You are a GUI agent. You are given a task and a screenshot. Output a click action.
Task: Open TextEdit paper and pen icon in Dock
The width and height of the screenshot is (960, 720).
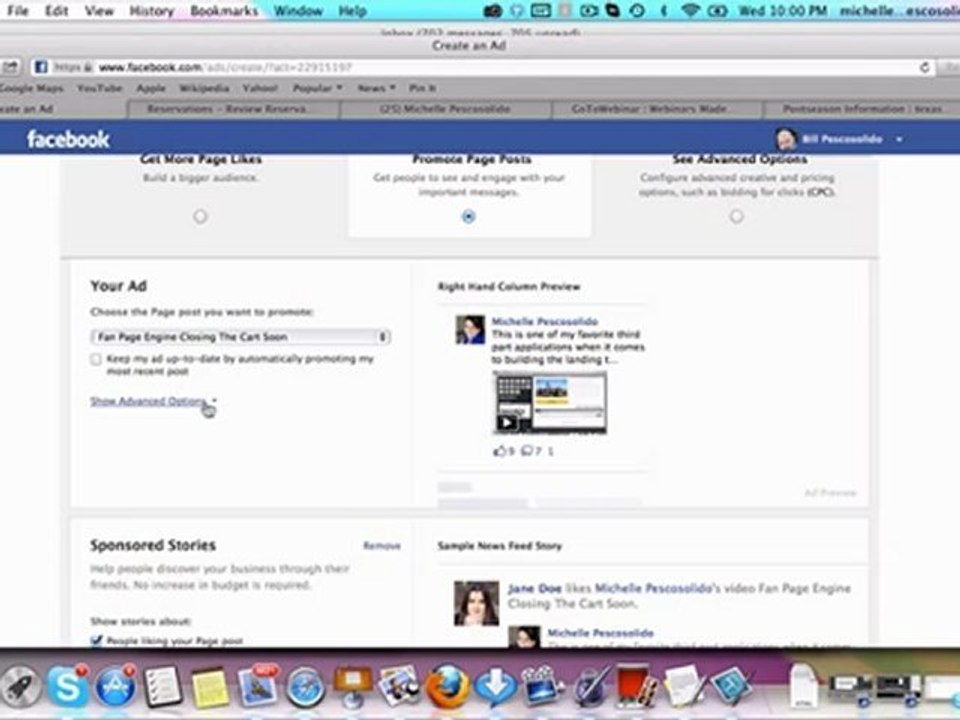[x=684, y=687]
